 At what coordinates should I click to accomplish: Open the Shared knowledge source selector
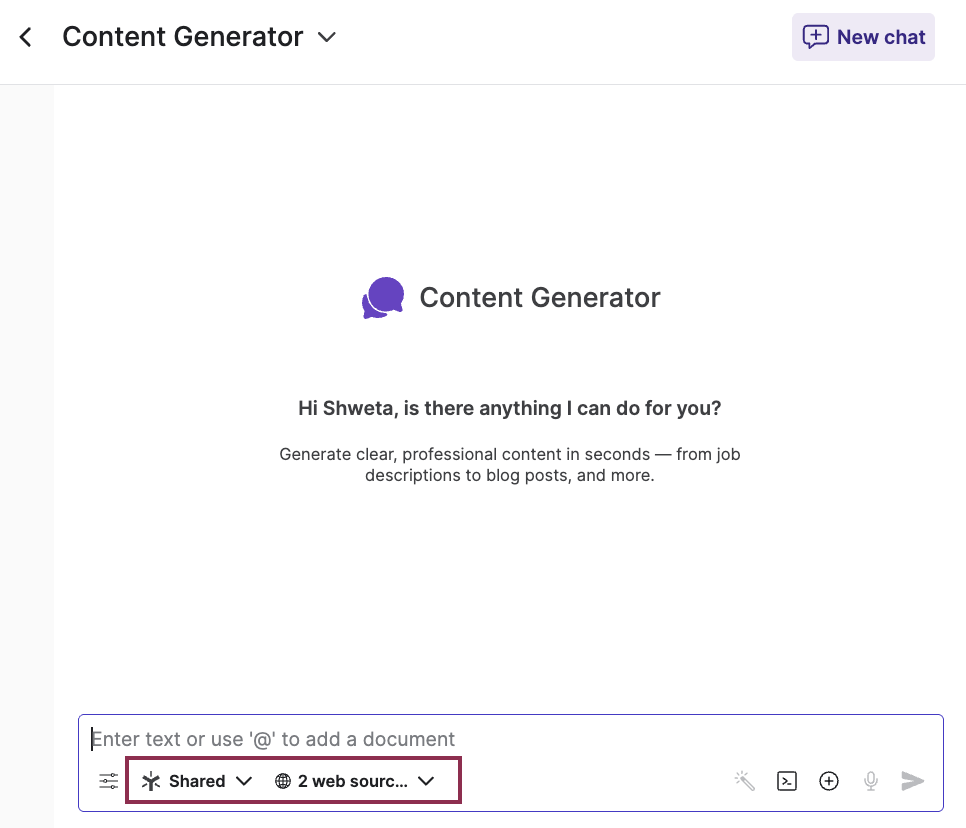coord(197,781)
